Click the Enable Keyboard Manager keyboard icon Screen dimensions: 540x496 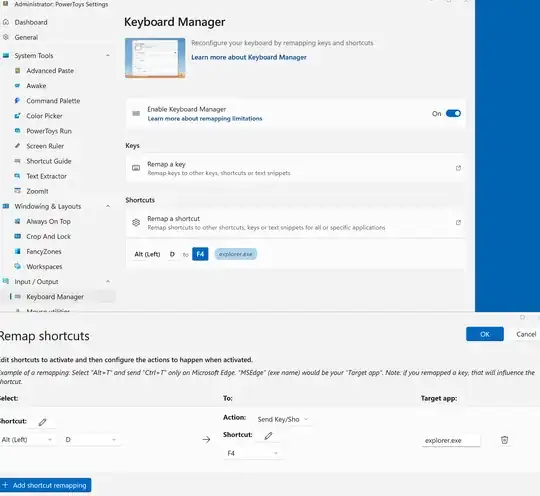click(136, 113)
